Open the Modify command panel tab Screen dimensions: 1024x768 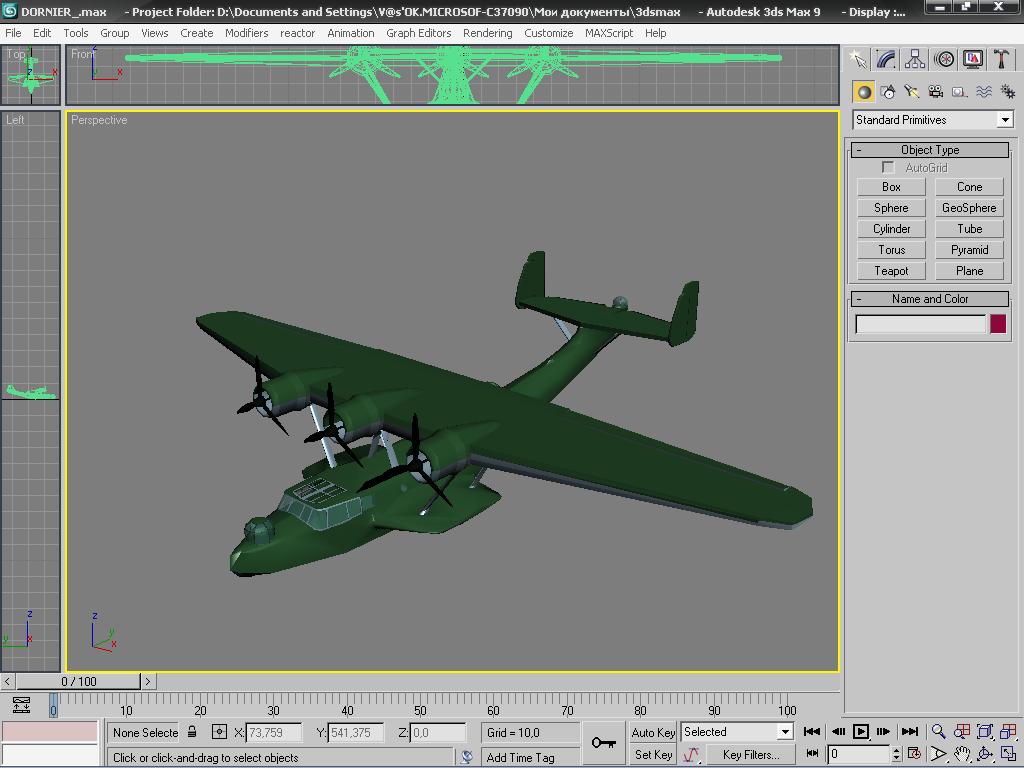(886, 60)
